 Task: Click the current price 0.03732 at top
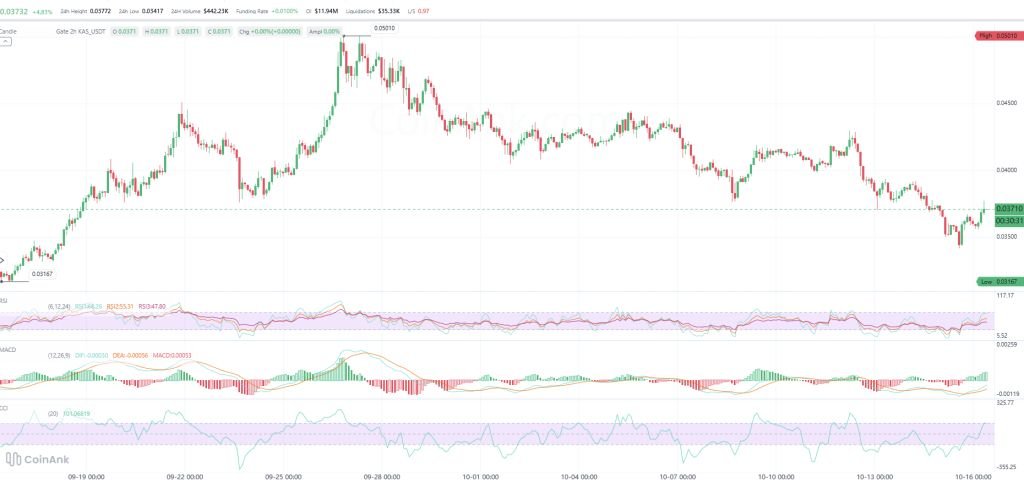pyautogui.click(x=12, y=11)
